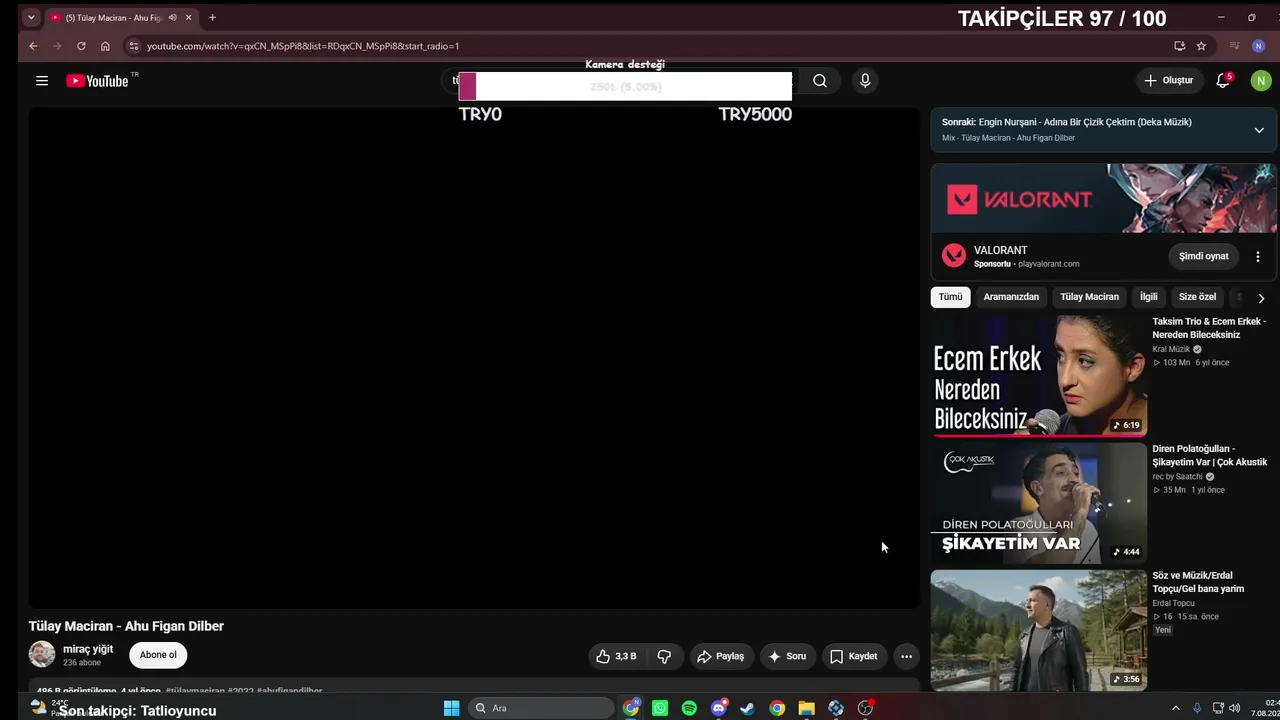Image resolution: width=1280 pixels, height=720 pixels.
Task: Select the Aramanızdan filter chip
Action: pos(1011,297)
